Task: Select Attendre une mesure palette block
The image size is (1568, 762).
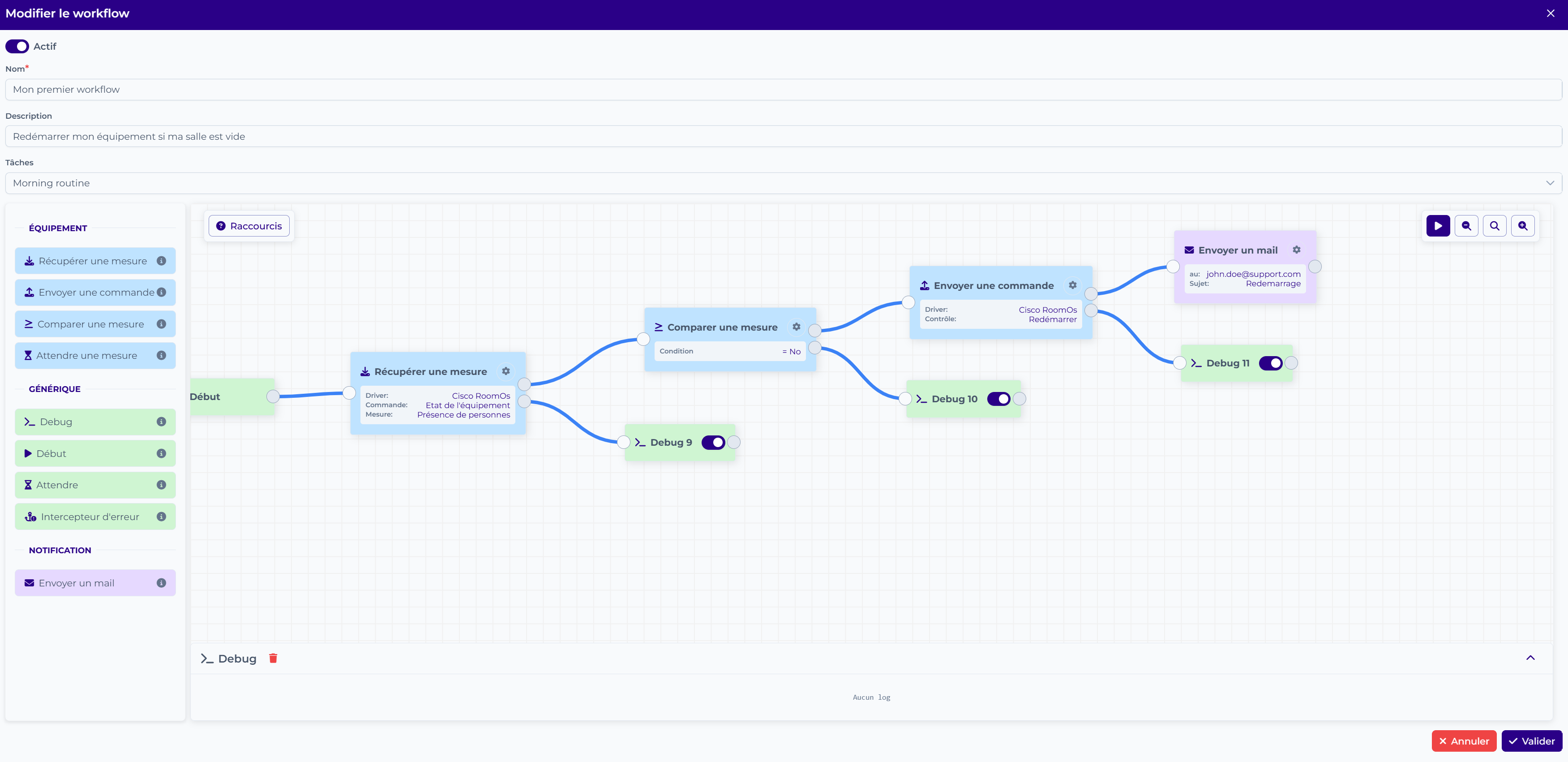Action: click(x=95, y=356)
